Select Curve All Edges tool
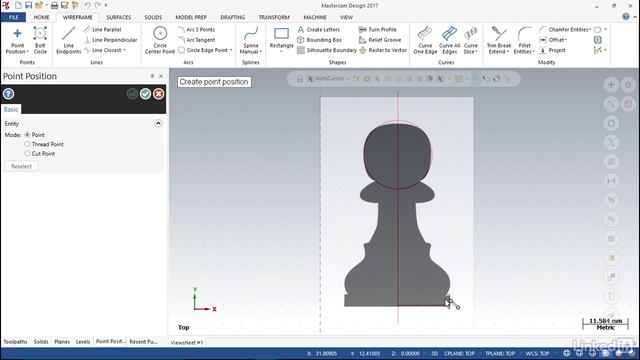 (449, 41)
